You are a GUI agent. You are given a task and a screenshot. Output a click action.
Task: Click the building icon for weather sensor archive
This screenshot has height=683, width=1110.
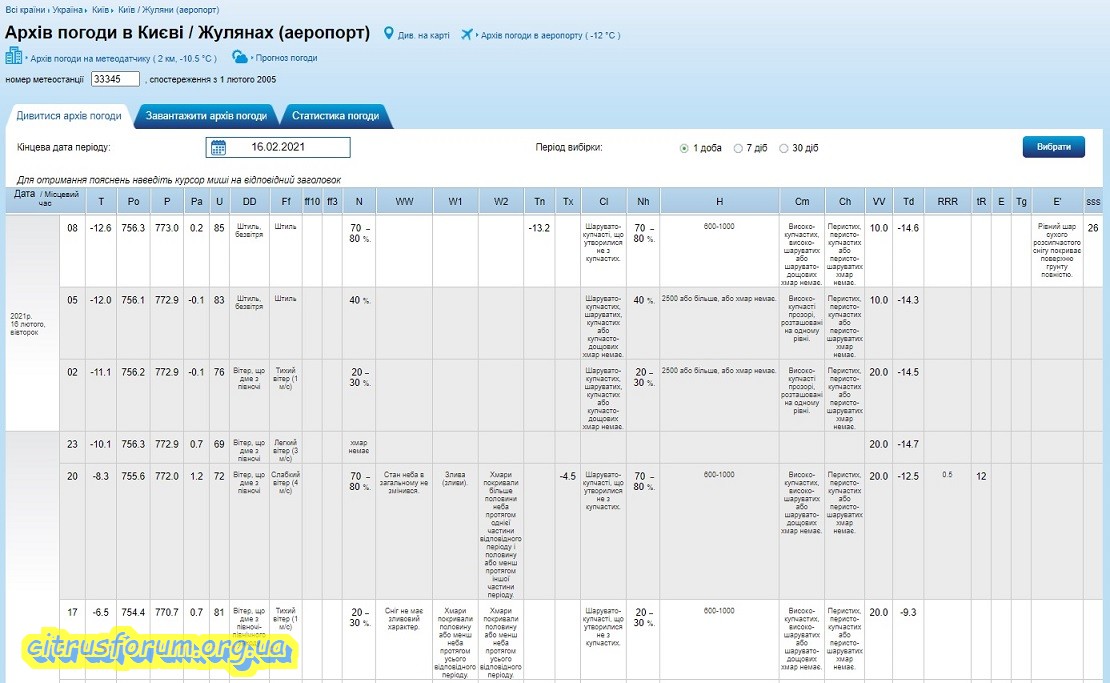[x=14, y=57]
